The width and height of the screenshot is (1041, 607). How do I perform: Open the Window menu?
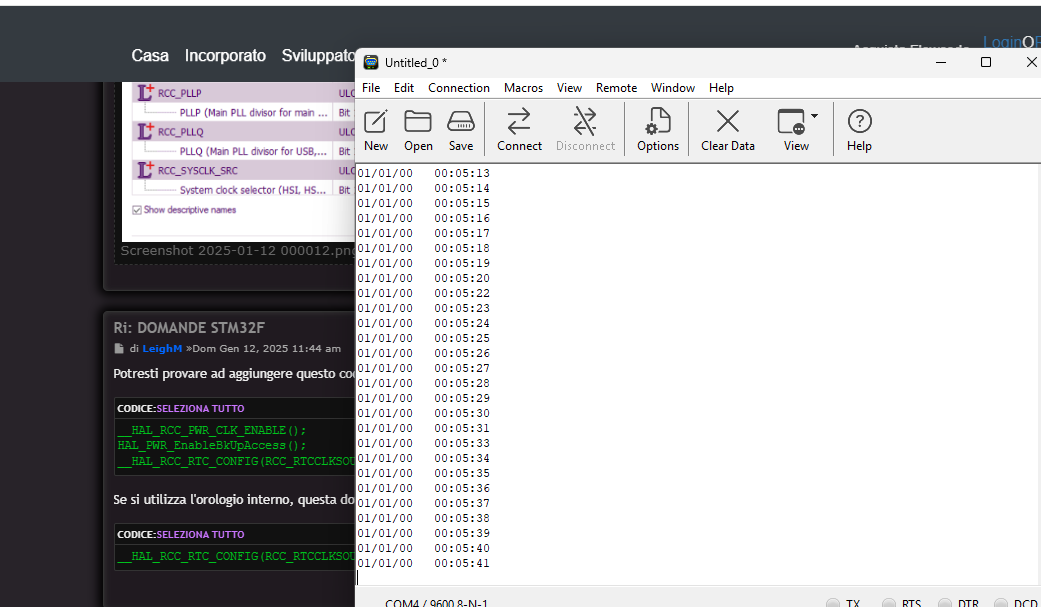coord(673,88)
